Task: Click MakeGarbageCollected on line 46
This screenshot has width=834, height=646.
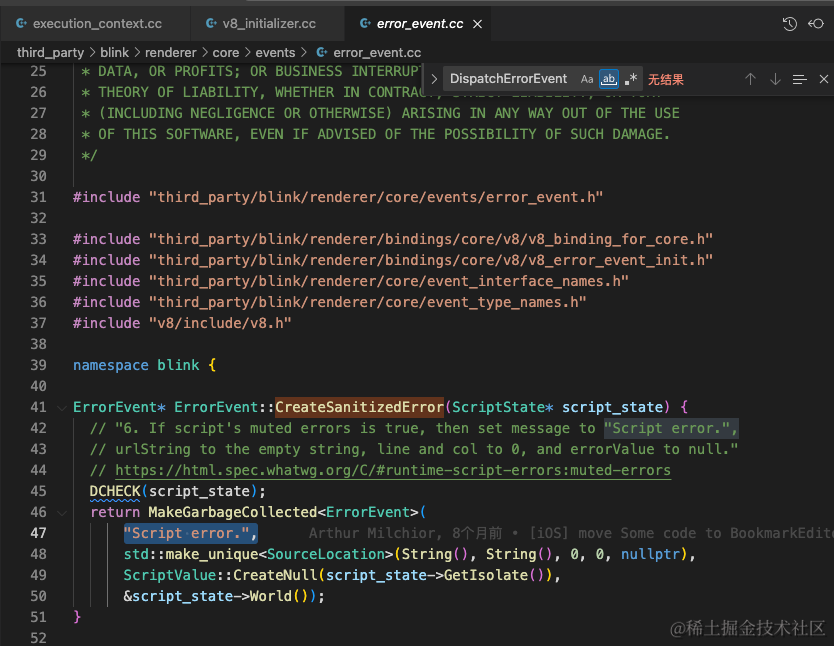Action: 232,512
